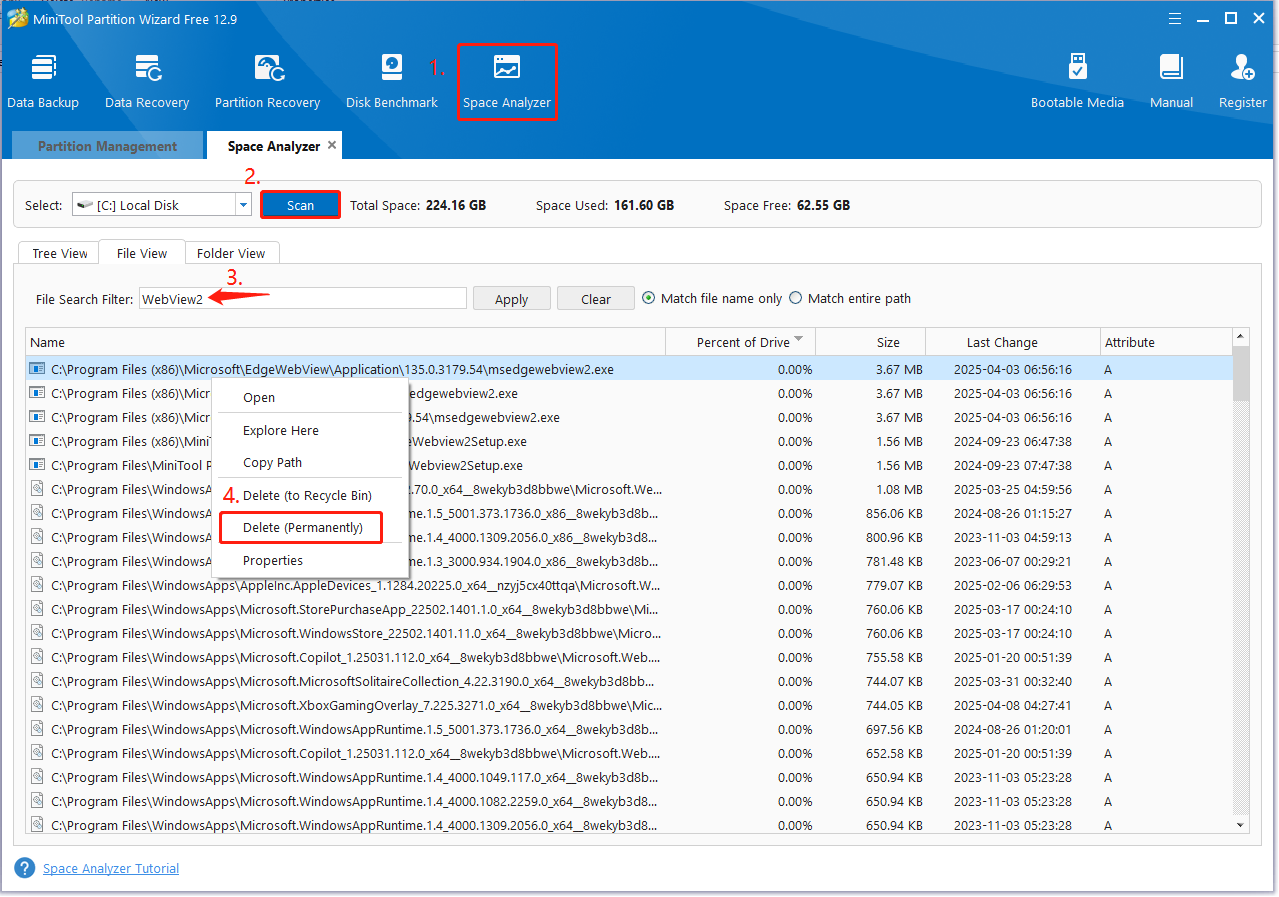The width and height of the screenshot is (1279, 897).
Task: Open the Data Backup tool
Action: [x=43, y=81]
